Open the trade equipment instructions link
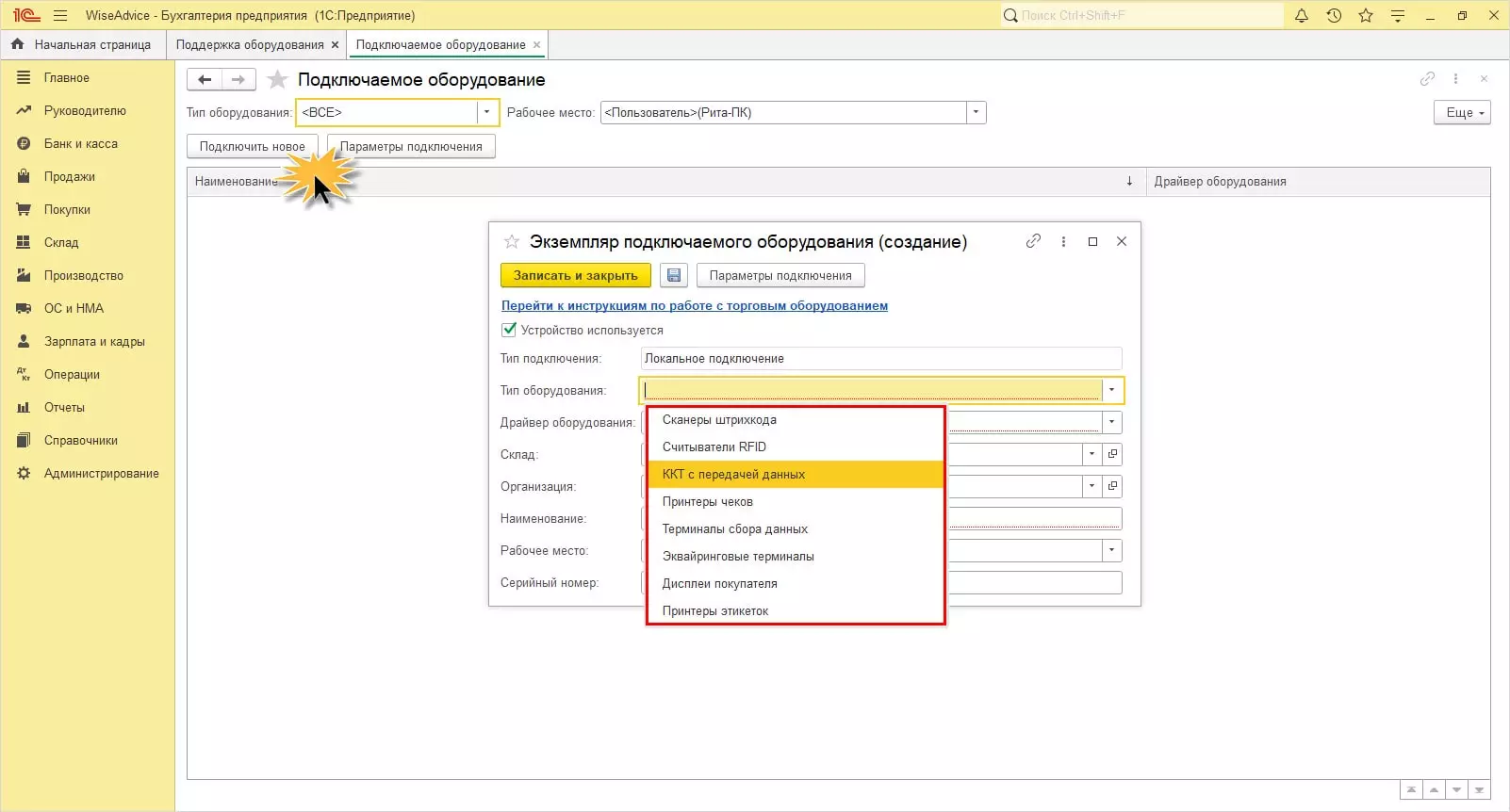 (x=694, y=305)
